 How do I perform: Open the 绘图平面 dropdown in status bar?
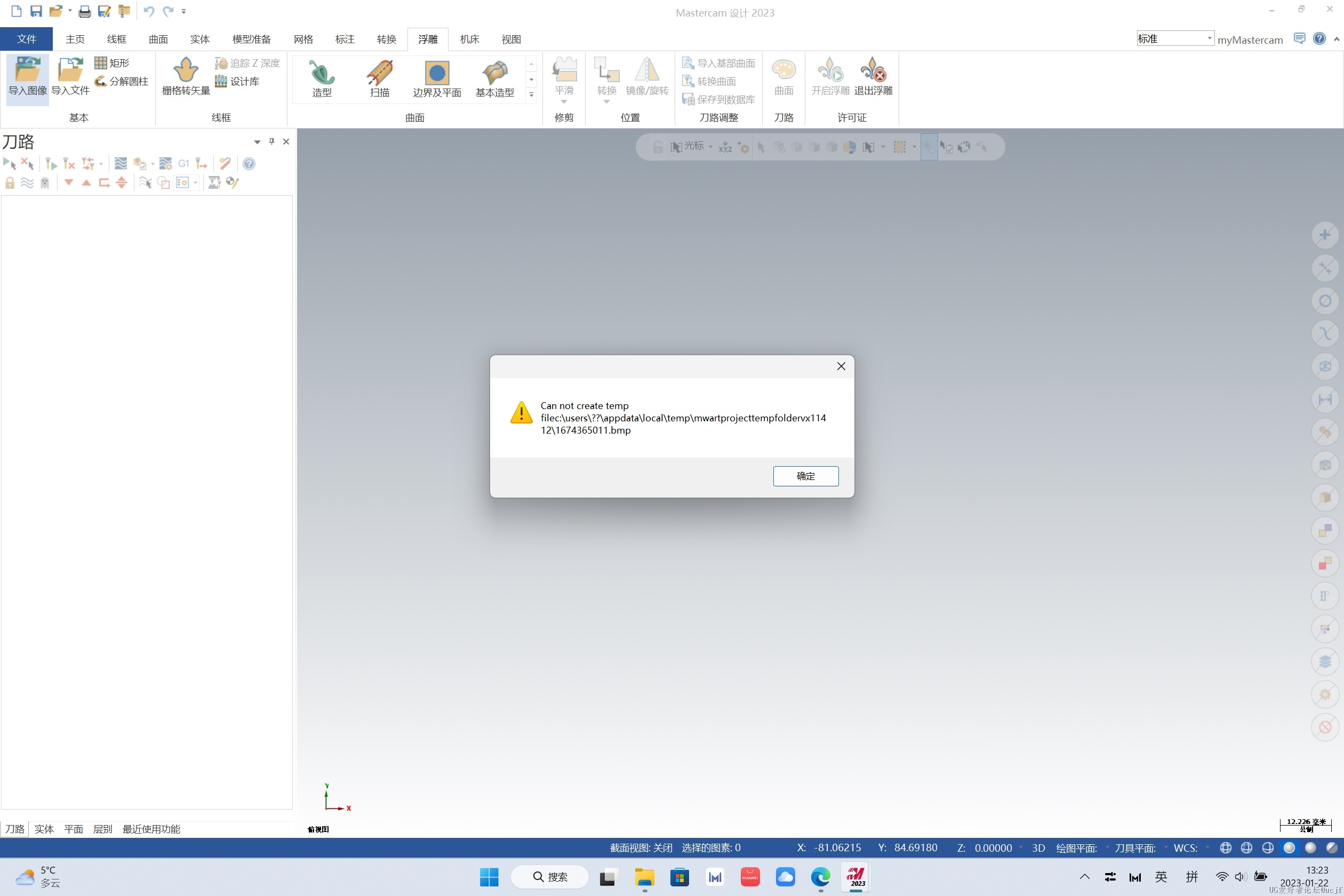[x=1107, y=847]
